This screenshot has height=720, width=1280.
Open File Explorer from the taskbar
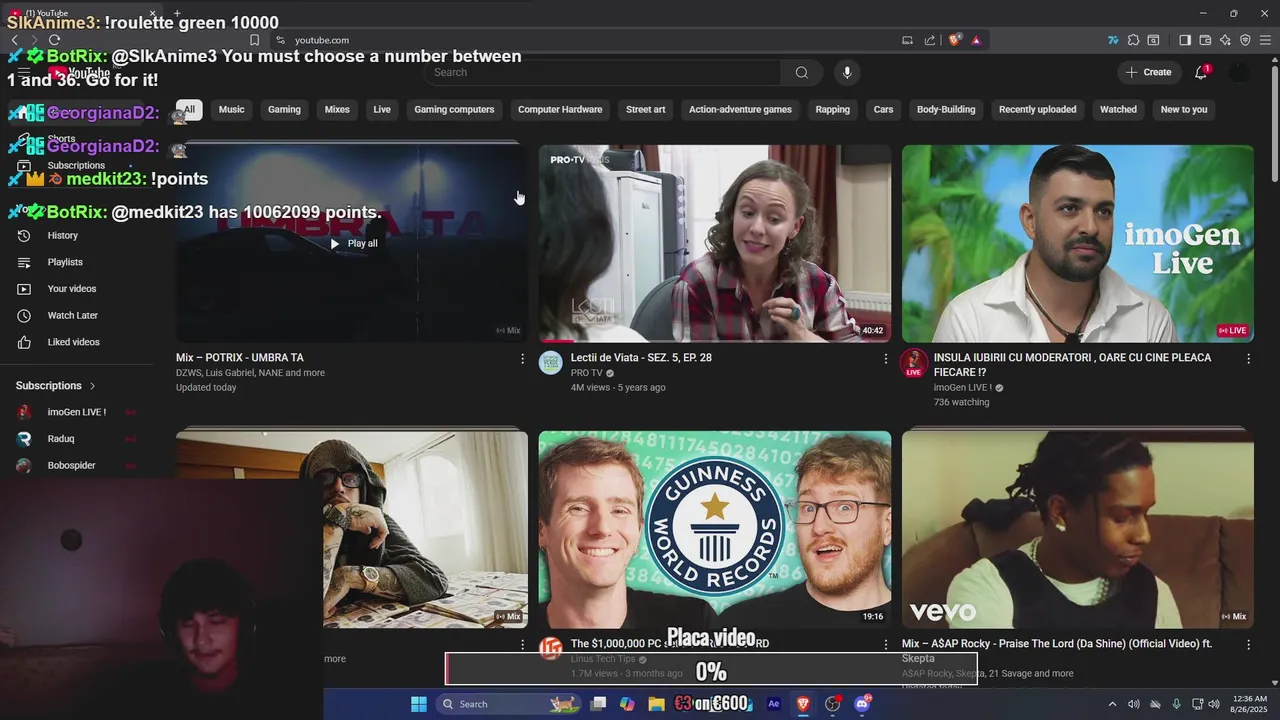tap(656, 704)
